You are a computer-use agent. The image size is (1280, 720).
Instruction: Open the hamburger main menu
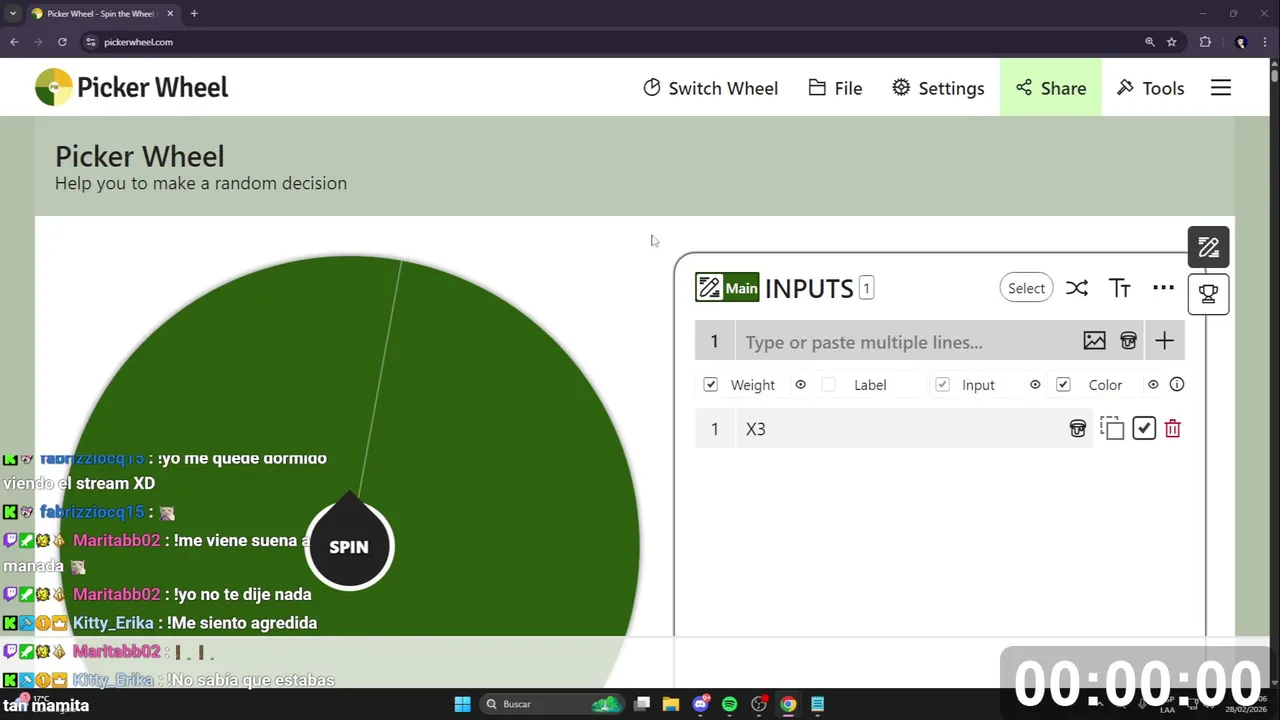[x=1221, y=88]
